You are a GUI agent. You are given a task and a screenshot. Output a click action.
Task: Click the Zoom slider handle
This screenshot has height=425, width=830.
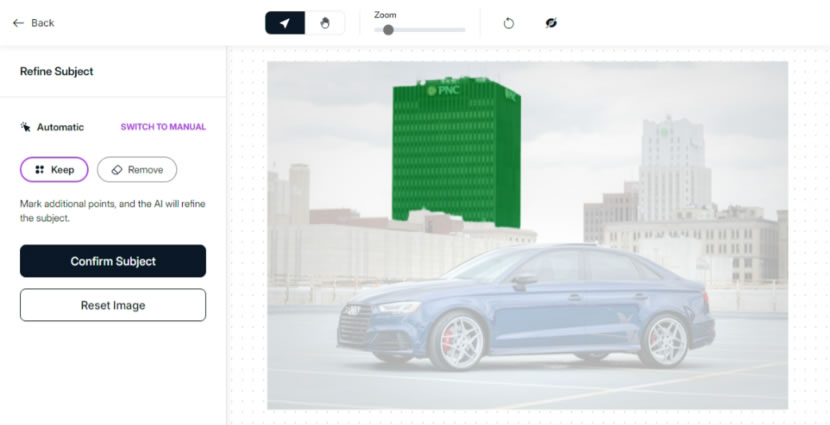tap(388, 30)
